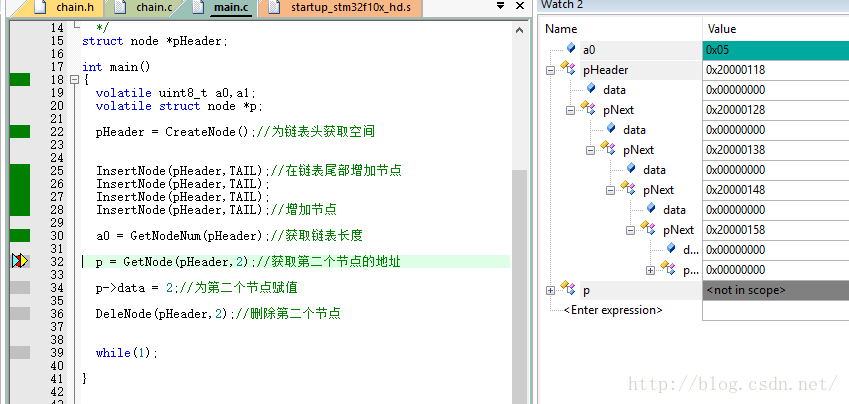This screenshot has height=404, width=849.
Task: Collapse the pNext node with value 0x20000148
Action: pyautogui.click(x=611, y=190)
